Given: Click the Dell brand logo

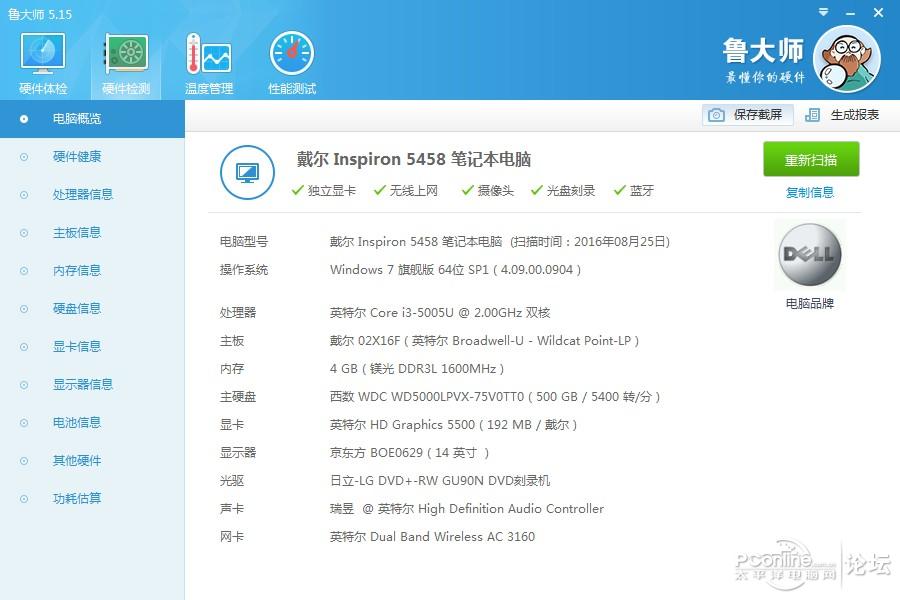Looking at the screenshot, I should click(809, 254).
